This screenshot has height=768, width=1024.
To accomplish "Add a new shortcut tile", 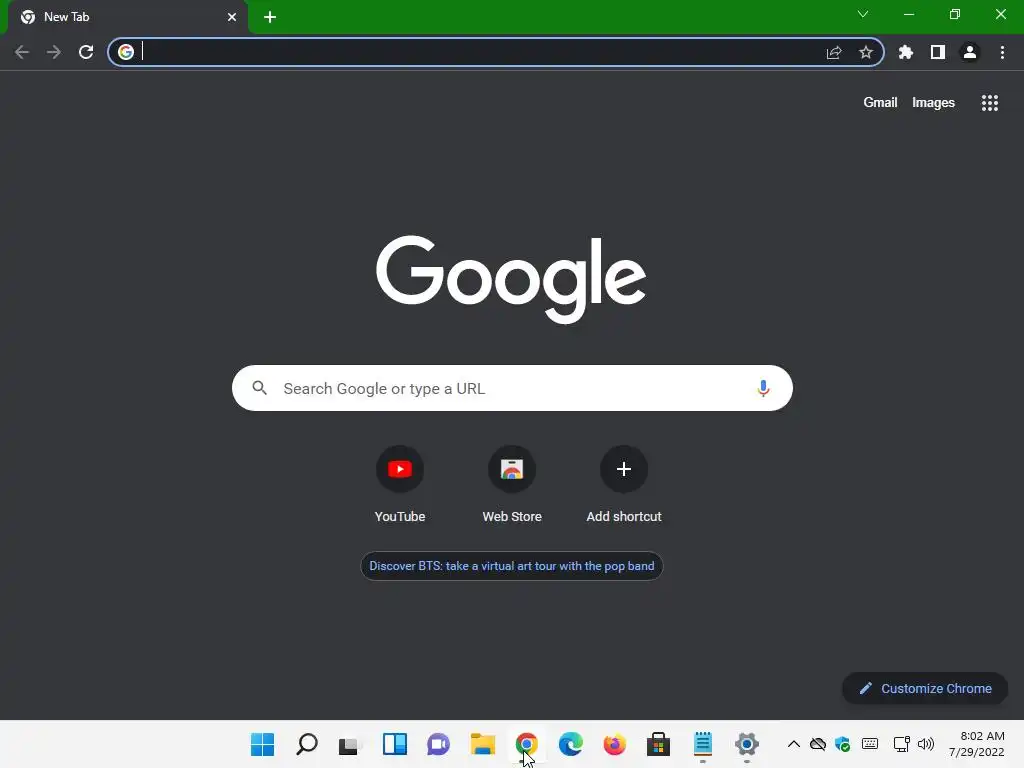I will pos(624,485).
